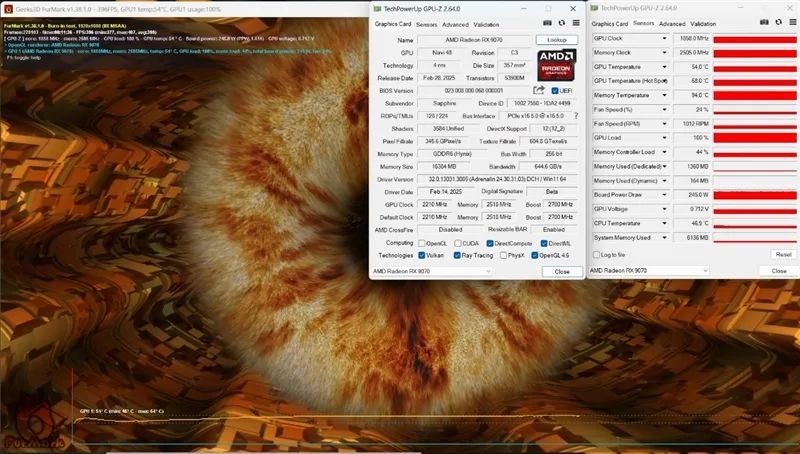Viewport: 800px width, 454px height.
Task: Open the hamburger menu in the Sensors GPU-Z window
Action: (x=793, y=22)
